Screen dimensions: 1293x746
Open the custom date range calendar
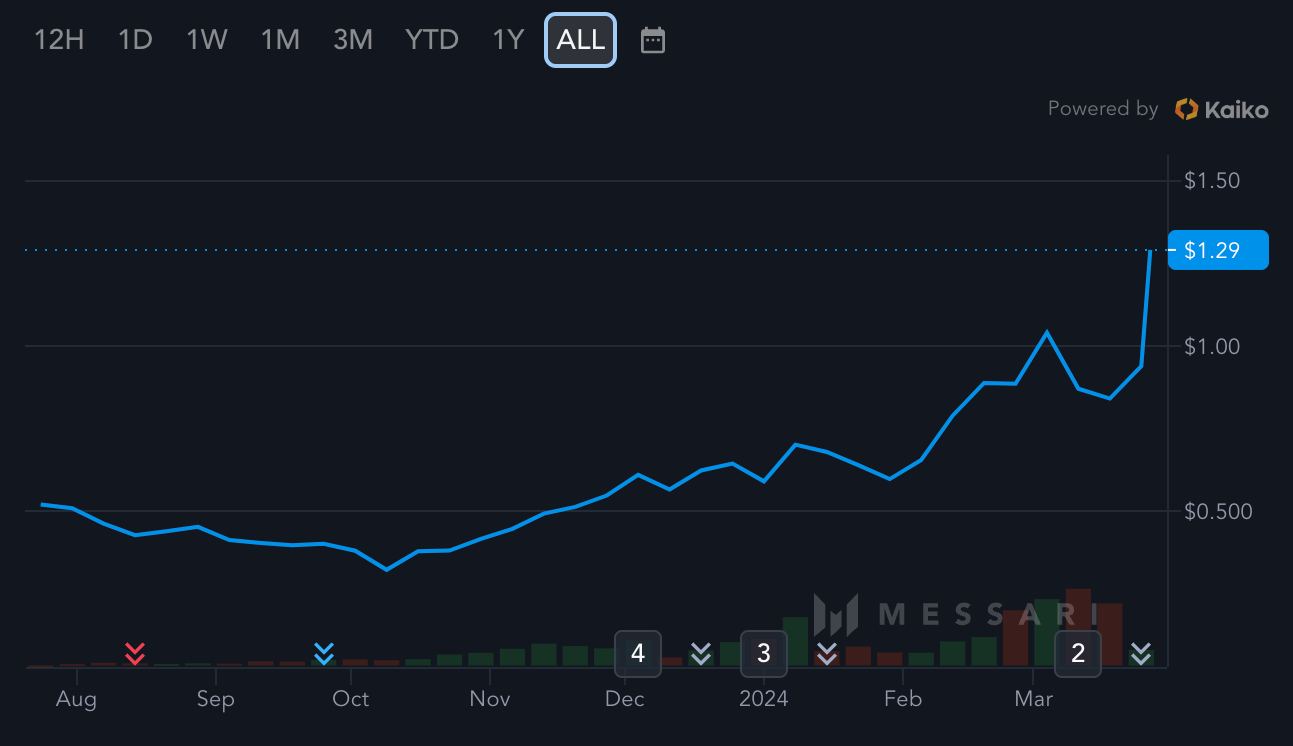(653, 40)
